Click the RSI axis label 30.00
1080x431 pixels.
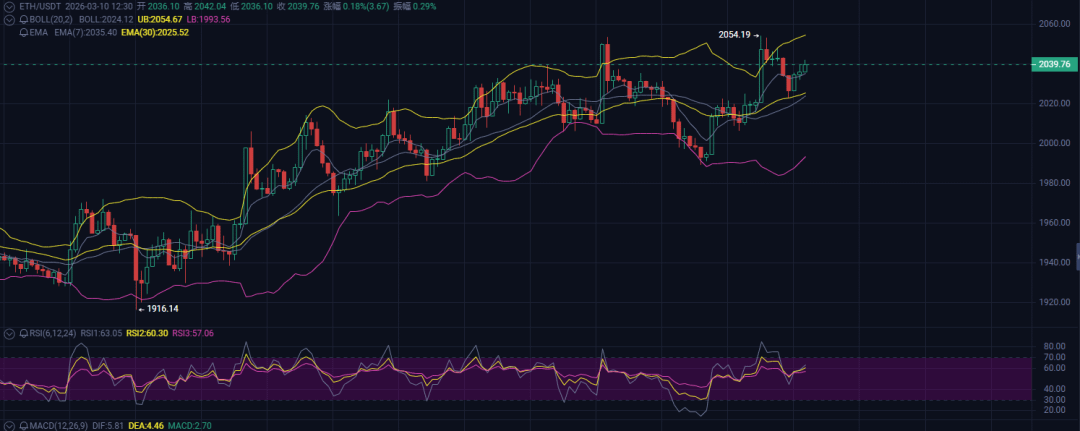[1056, 399]
